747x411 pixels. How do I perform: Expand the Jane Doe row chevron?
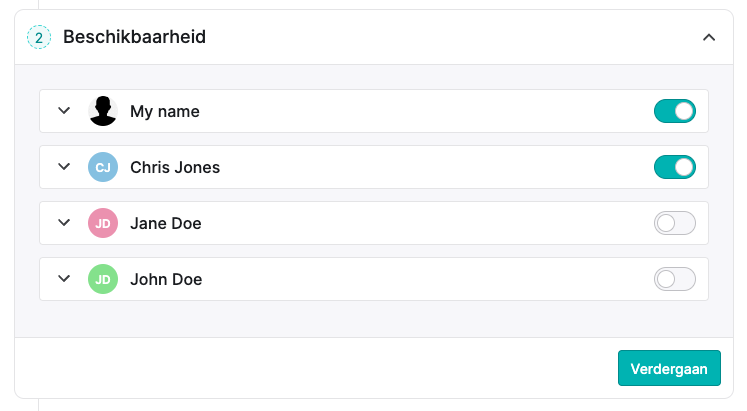coord(64,222)
